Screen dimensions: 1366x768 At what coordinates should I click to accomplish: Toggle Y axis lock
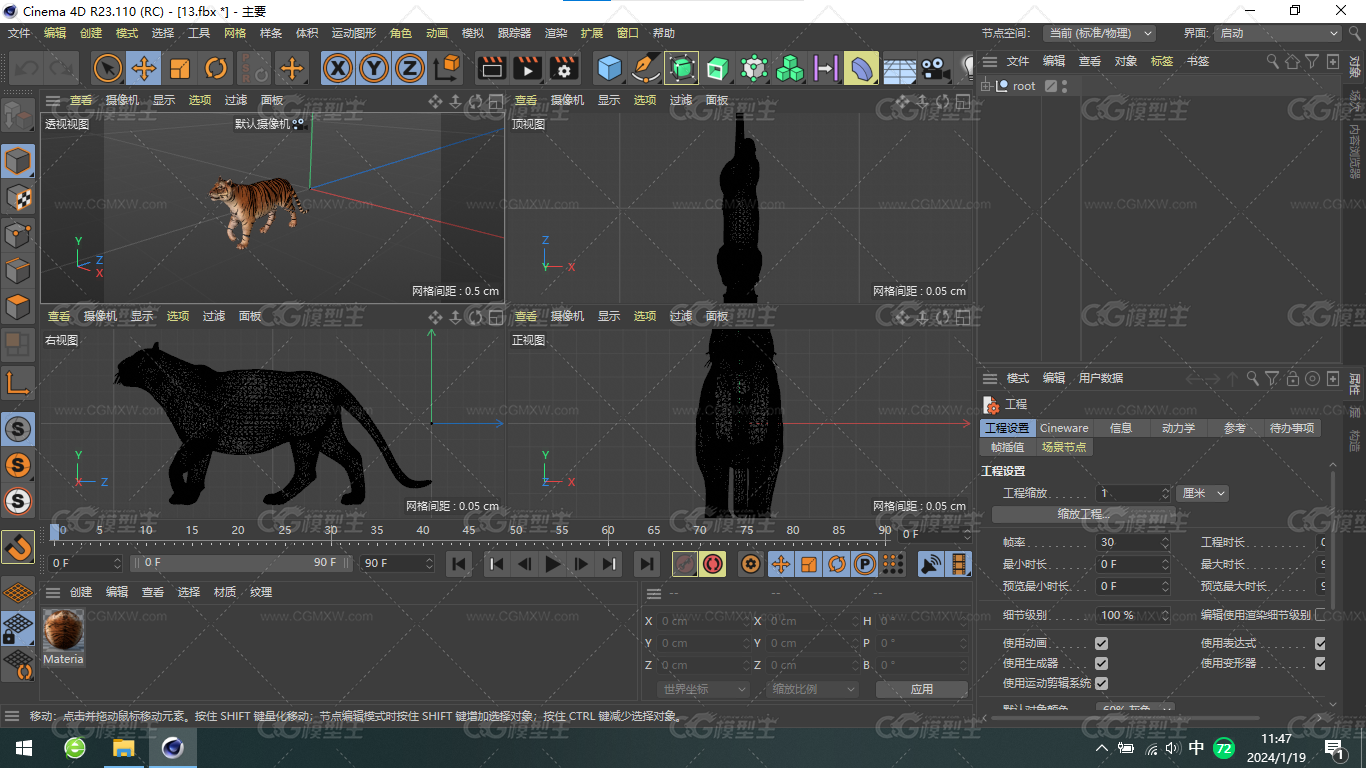point(374,68)
